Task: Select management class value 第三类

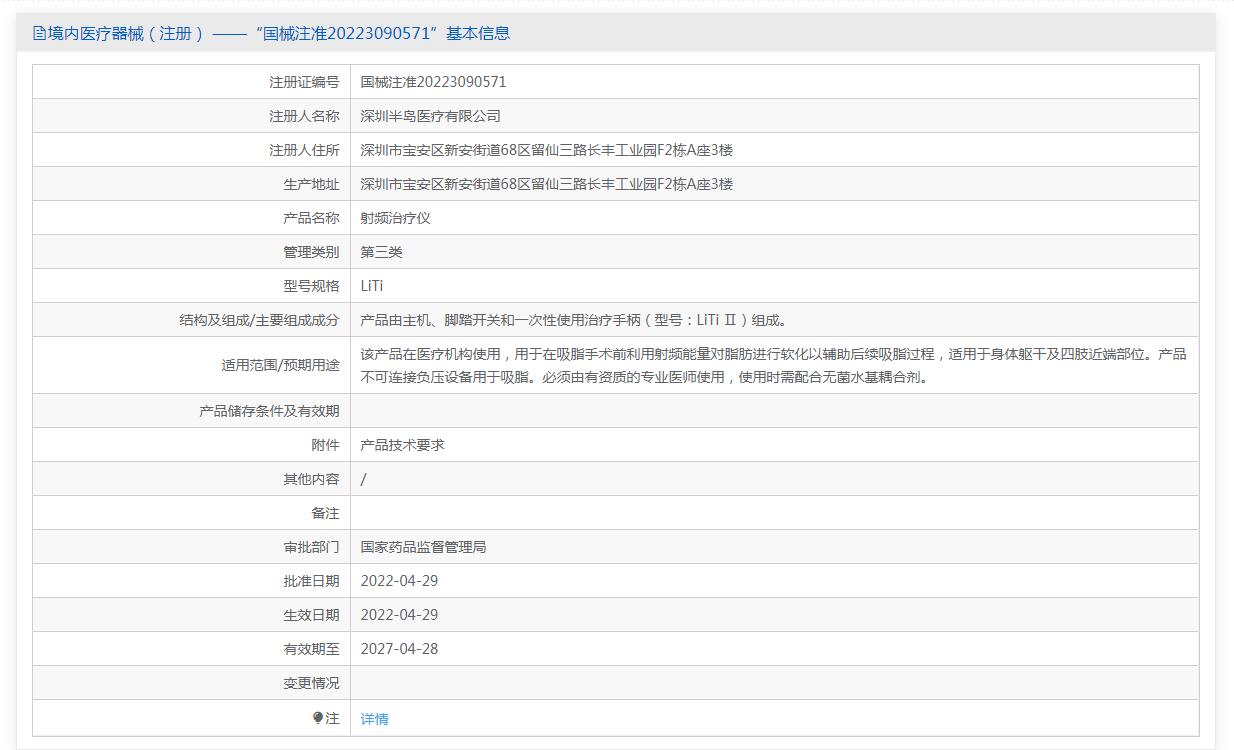Action: click(381, 252)
